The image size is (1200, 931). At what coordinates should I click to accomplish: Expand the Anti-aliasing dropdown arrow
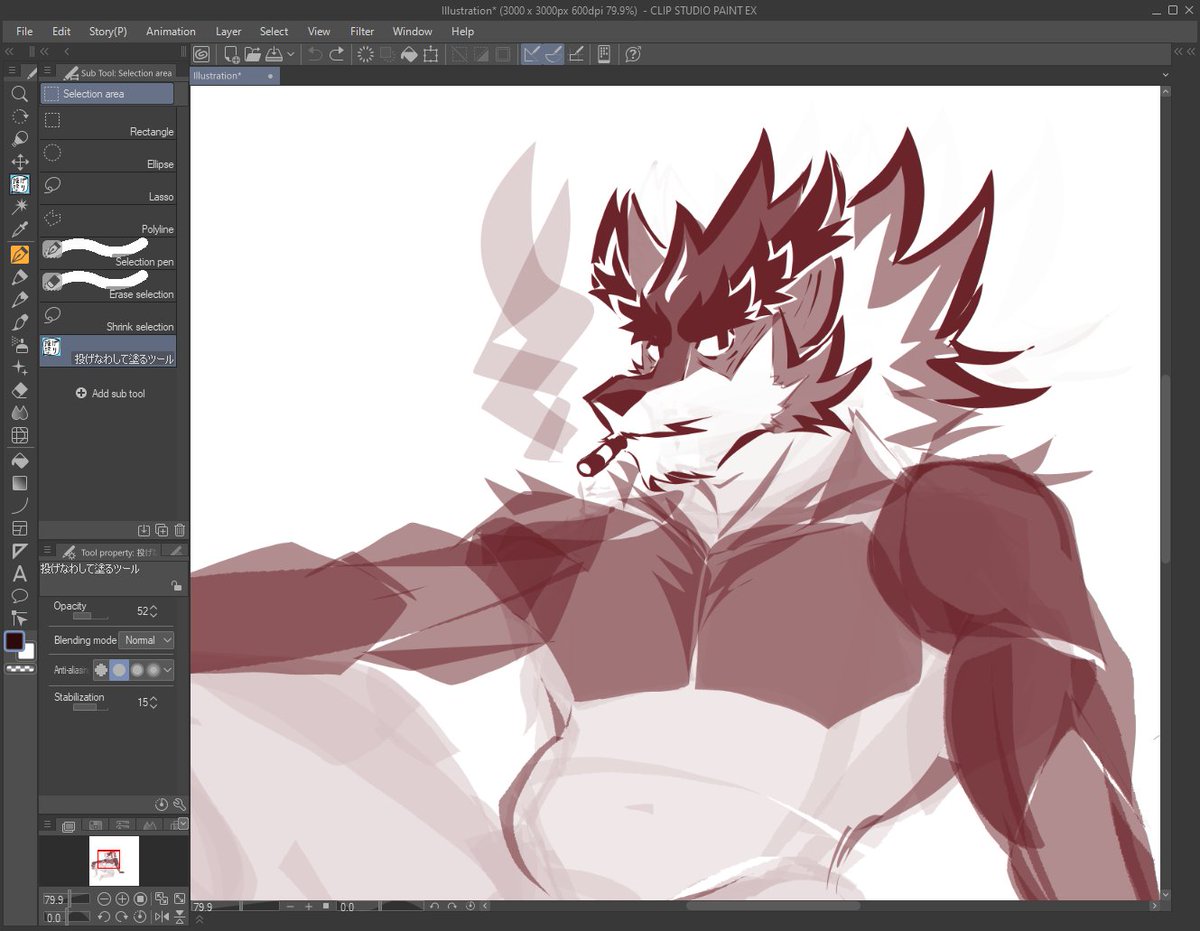click(168, 670)
